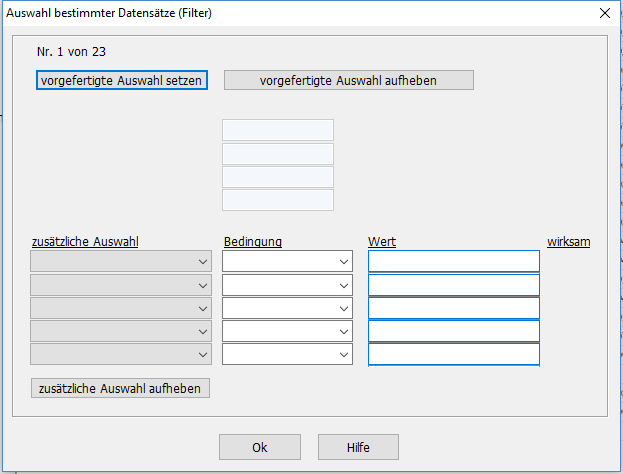623x474 pixels.
Task: Click first 'Wert' input field
Action: click(453, 262)
